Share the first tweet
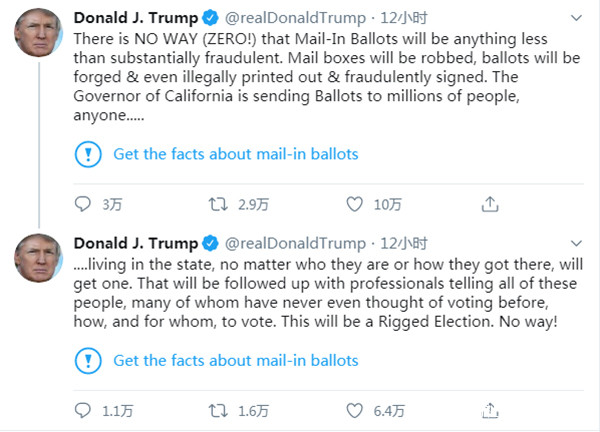 click(489, 205)
